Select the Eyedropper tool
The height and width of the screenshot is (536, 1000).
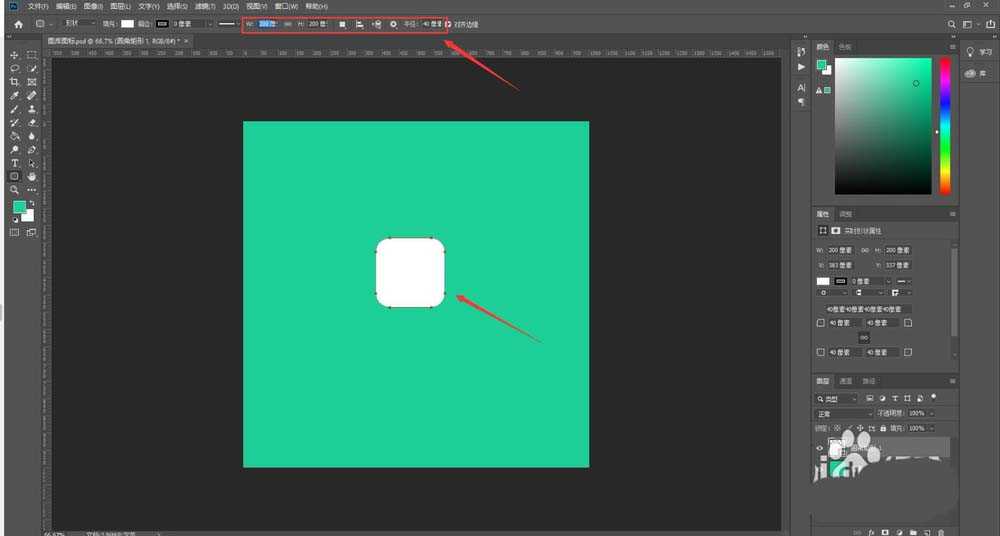tap(15, 95)
